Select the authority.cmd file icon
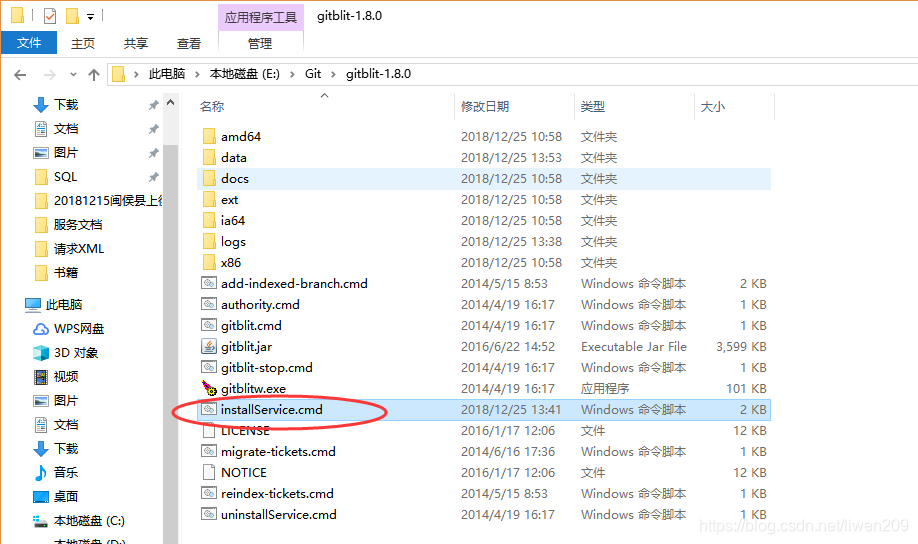This screenshot has width=918, height=544. click(209, 304)
